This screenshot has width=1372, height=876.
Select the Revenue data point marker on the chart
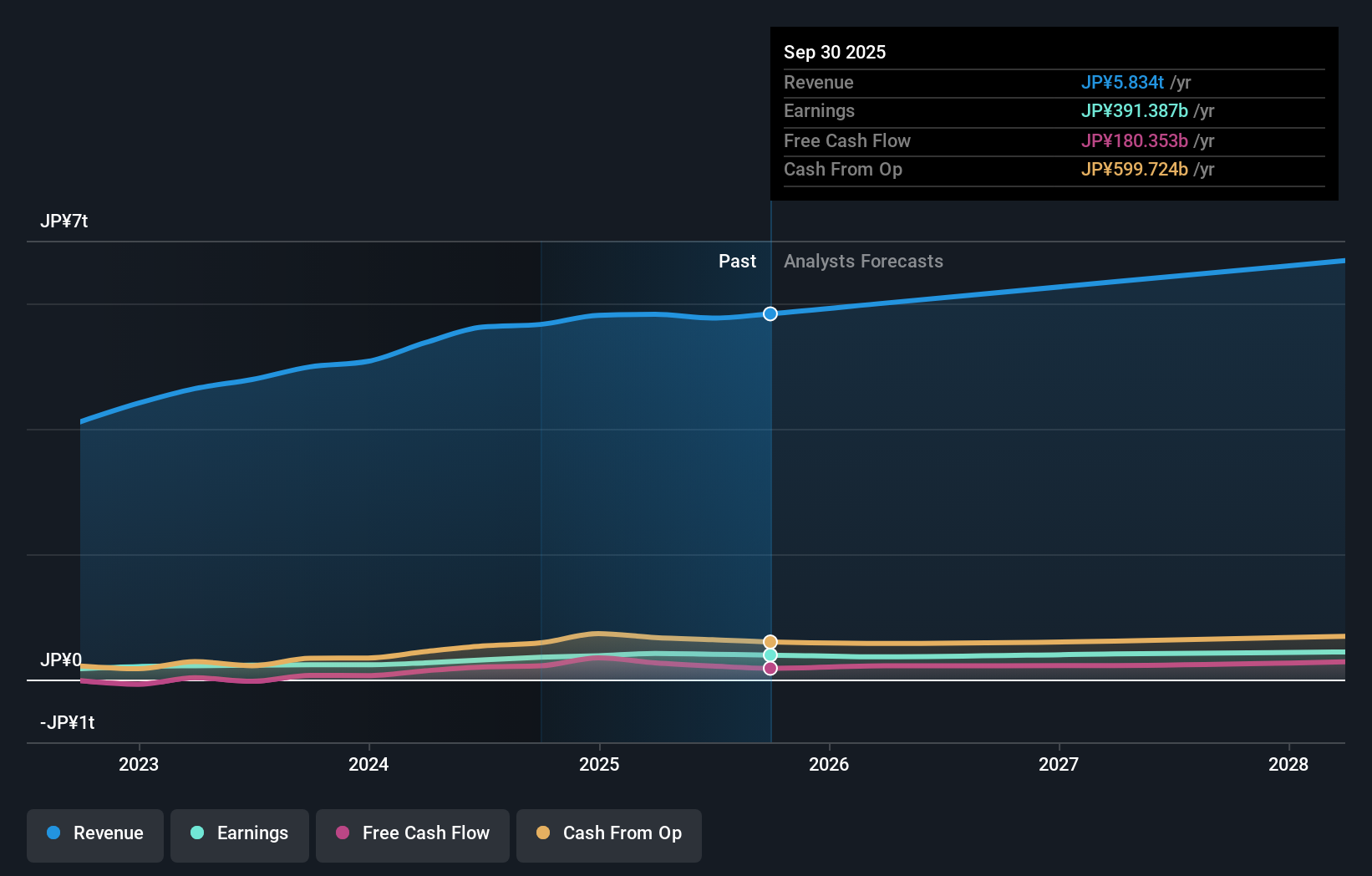point(770,314)
